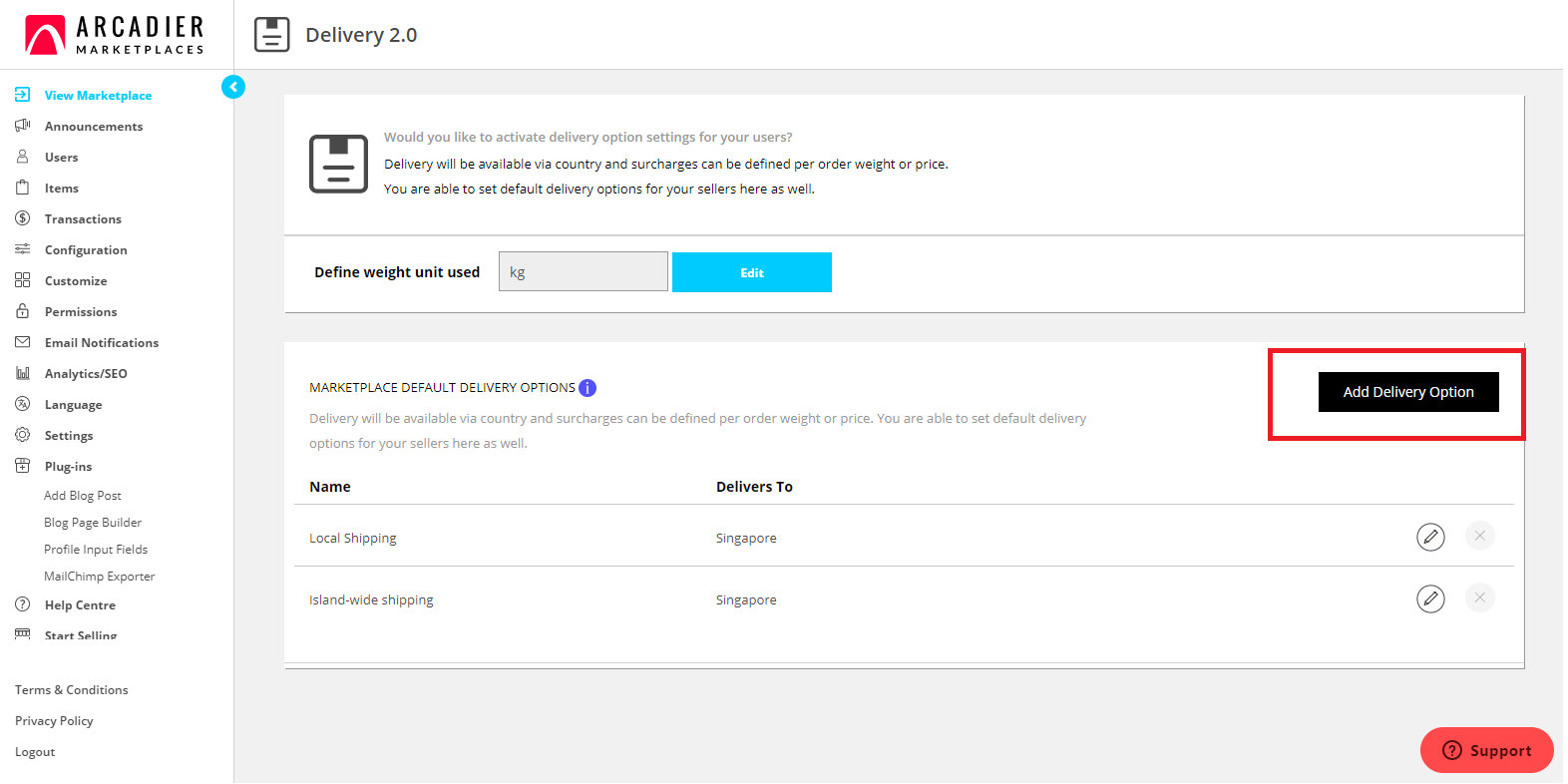Click the Logout link
This screenshot has width=1568, height=784.
tap(35, 752)
